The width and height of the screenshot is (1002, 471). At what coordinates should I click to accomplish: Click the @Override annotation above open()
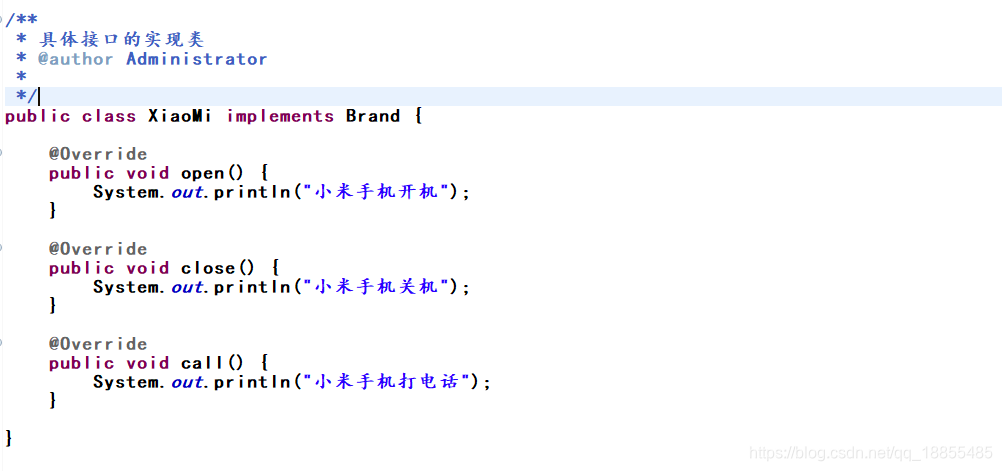click(x=98, y=154)
